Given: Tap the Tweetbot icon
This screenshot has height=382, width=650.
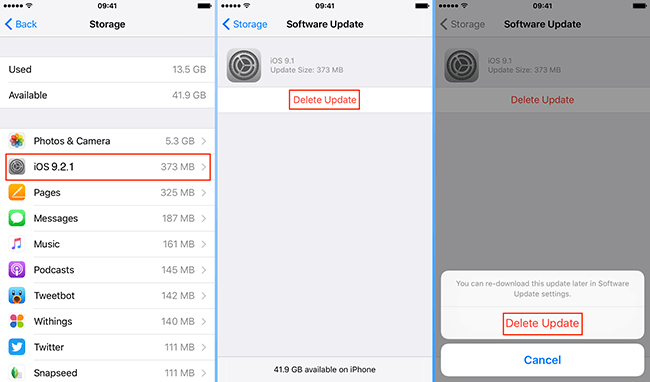Looking at the screenshot, I should click(x=17, y=295).
